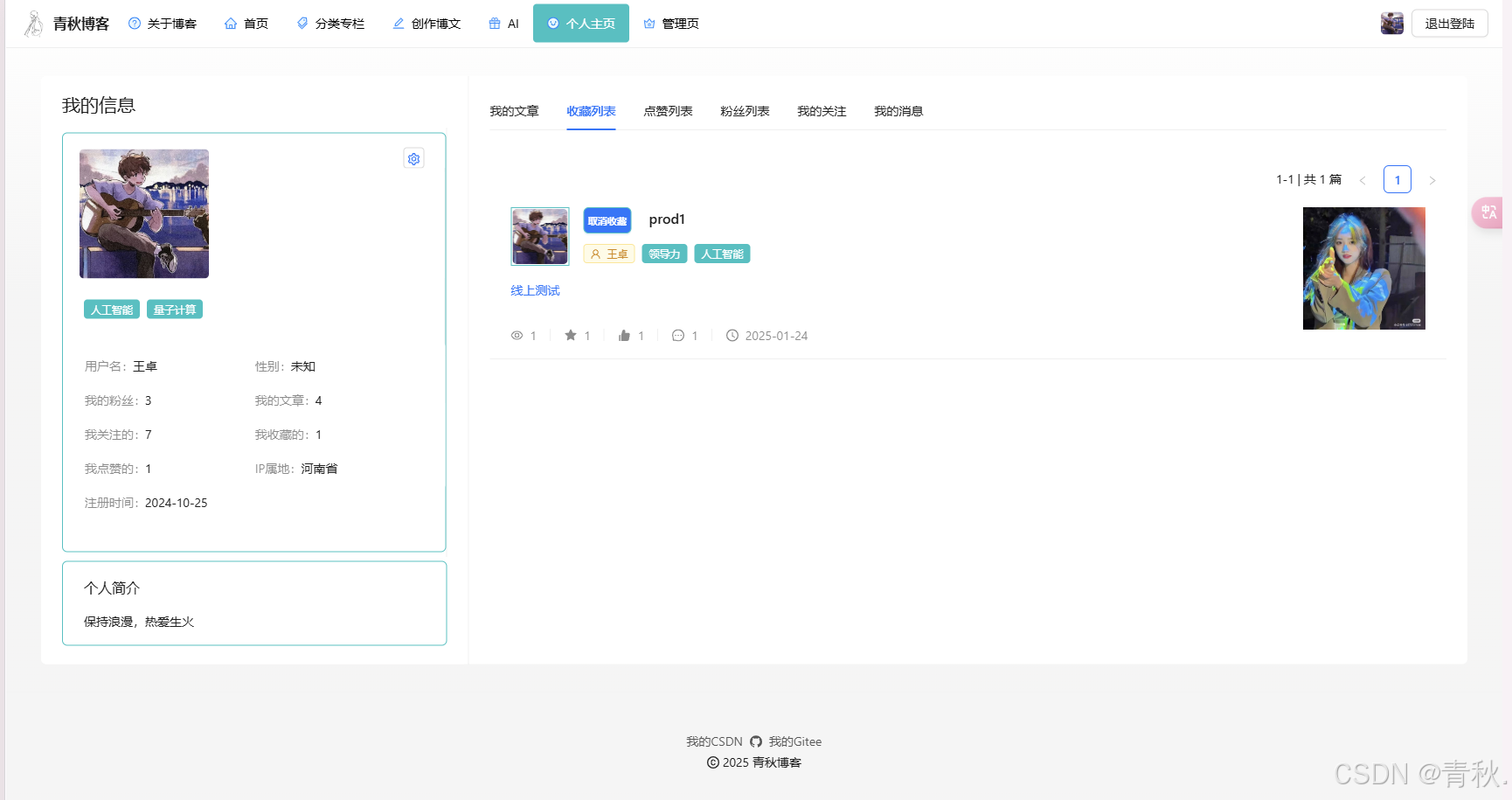Switch to the 我的文章 tab
1512x800 pixels.
pyautogui.click(x=514, y=111)
